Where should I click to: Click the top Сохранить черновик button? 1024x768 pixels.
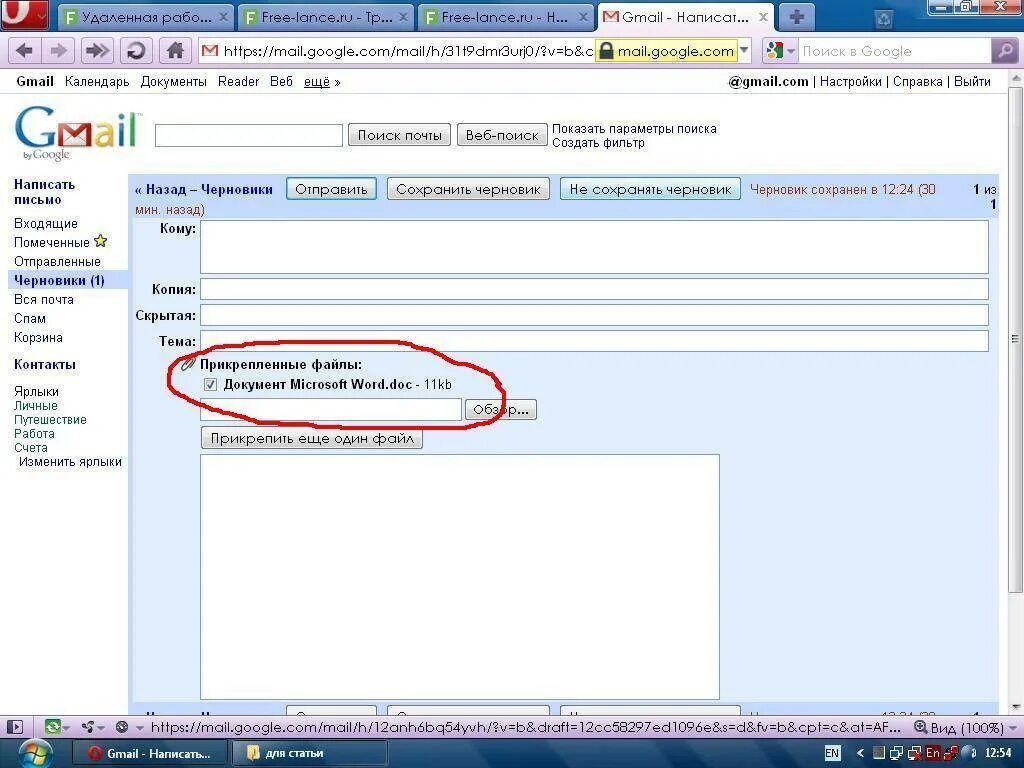(468, 189)
